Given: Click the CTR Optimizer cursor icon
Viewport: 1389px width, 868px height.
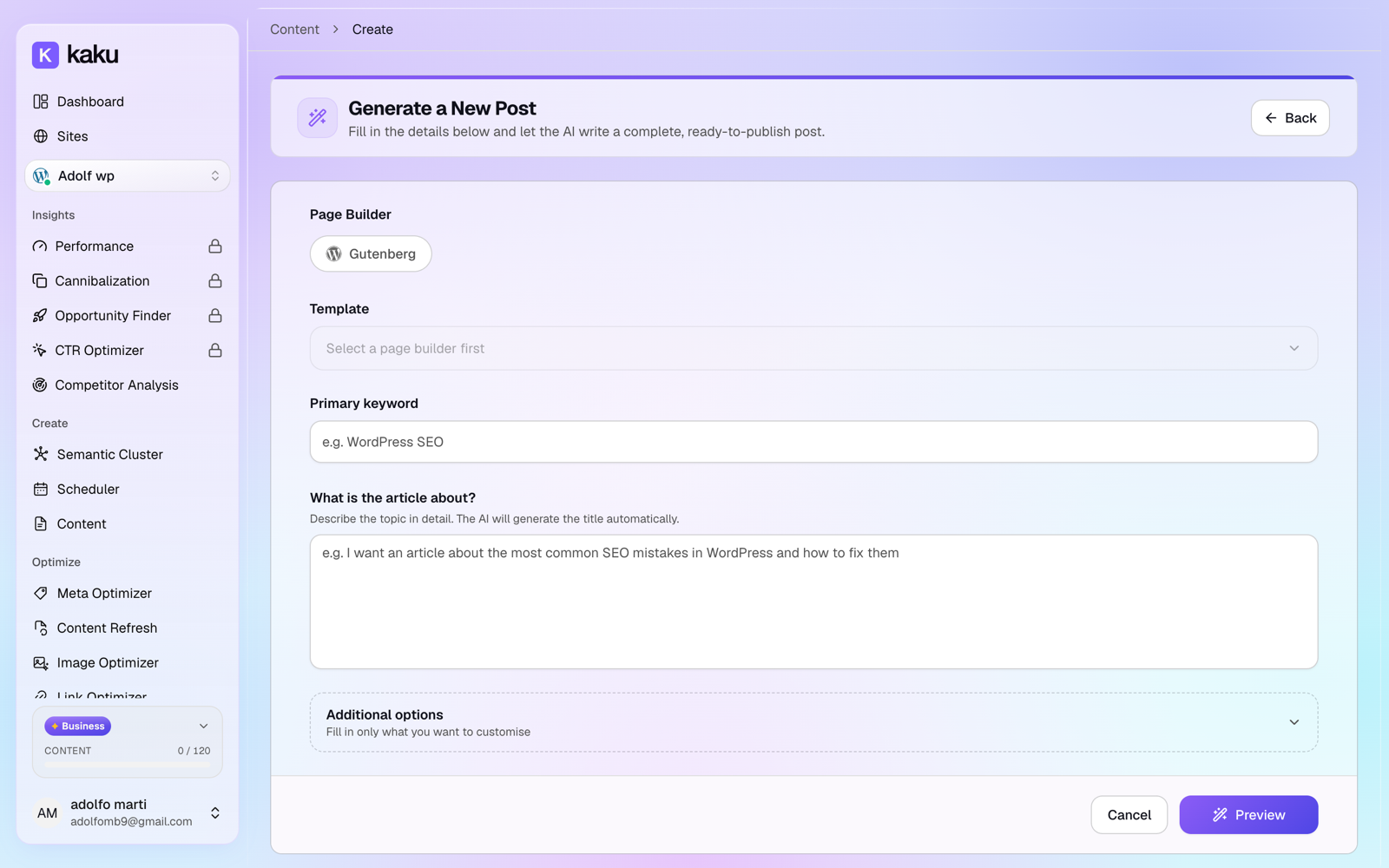Looking at the screenshot, I should 40,351.
